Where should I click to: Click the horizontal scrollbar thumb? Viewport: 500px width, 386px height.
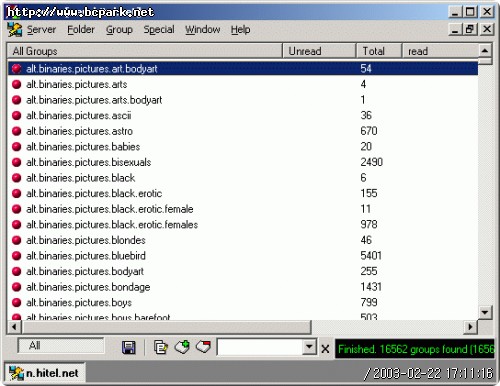[x=166, y=327]
